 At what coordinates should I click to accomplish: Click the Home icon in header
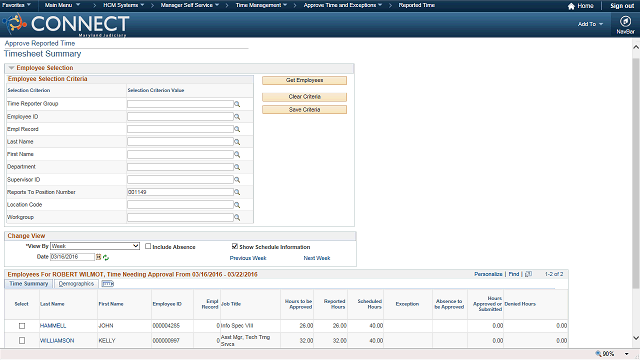point(571,6)
